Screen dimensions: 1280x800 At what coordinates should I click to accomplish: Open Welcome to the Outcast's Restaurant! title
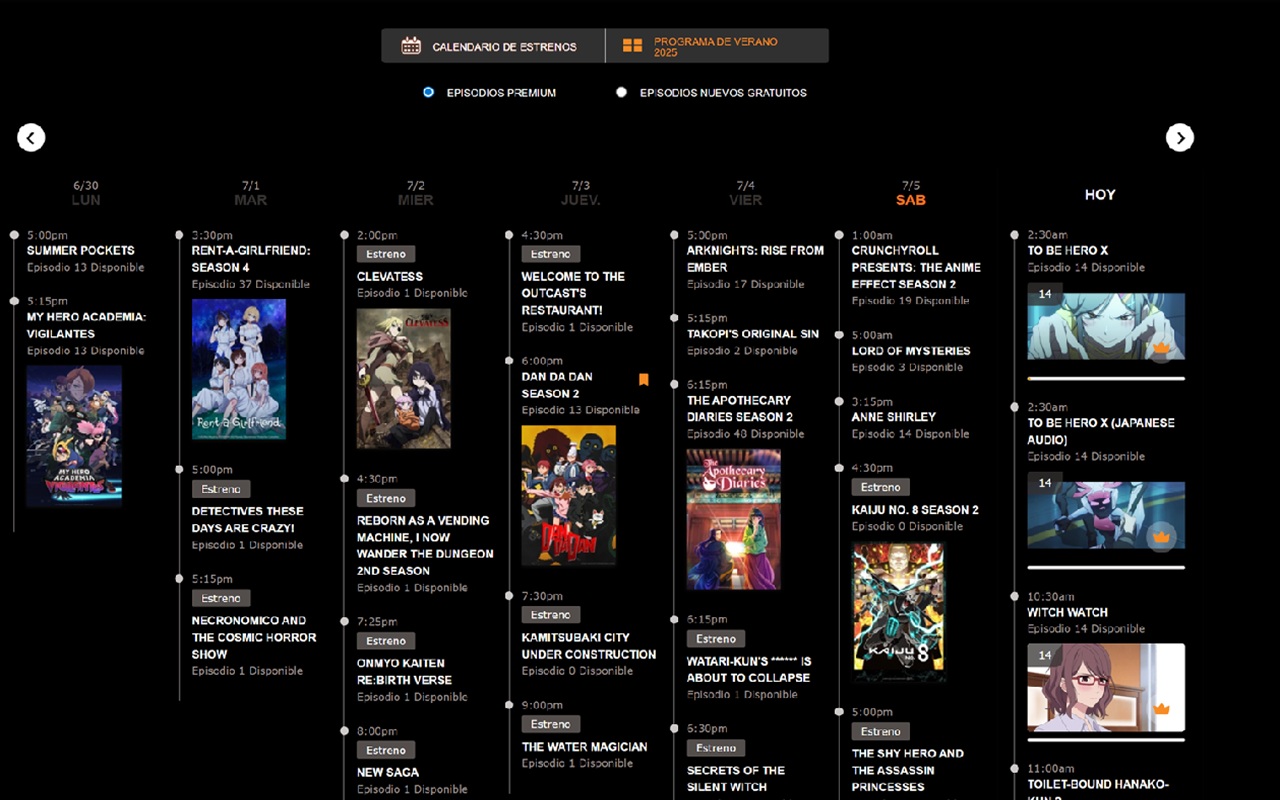tap(573, 293)
